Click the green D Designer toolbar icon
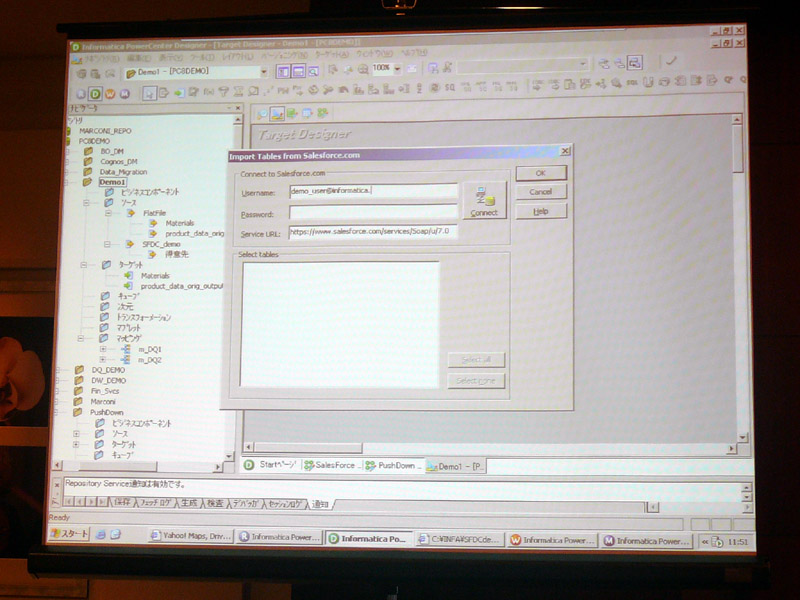The image size is (800, 600). (x=95, y=94)
